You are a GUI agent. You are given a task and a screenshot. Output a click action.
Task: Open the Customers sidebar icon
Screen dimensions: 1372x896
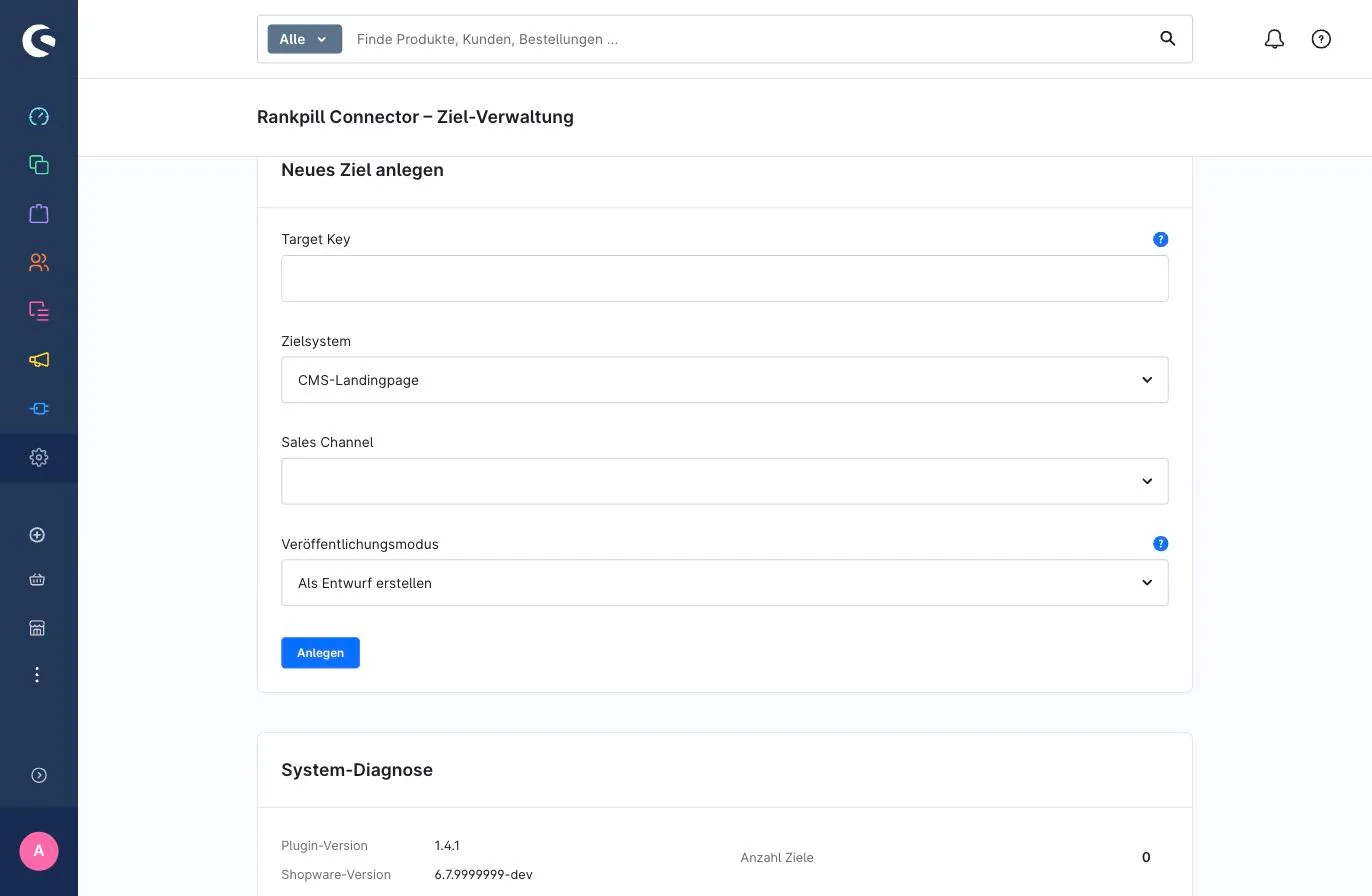[x=39, y=262]
